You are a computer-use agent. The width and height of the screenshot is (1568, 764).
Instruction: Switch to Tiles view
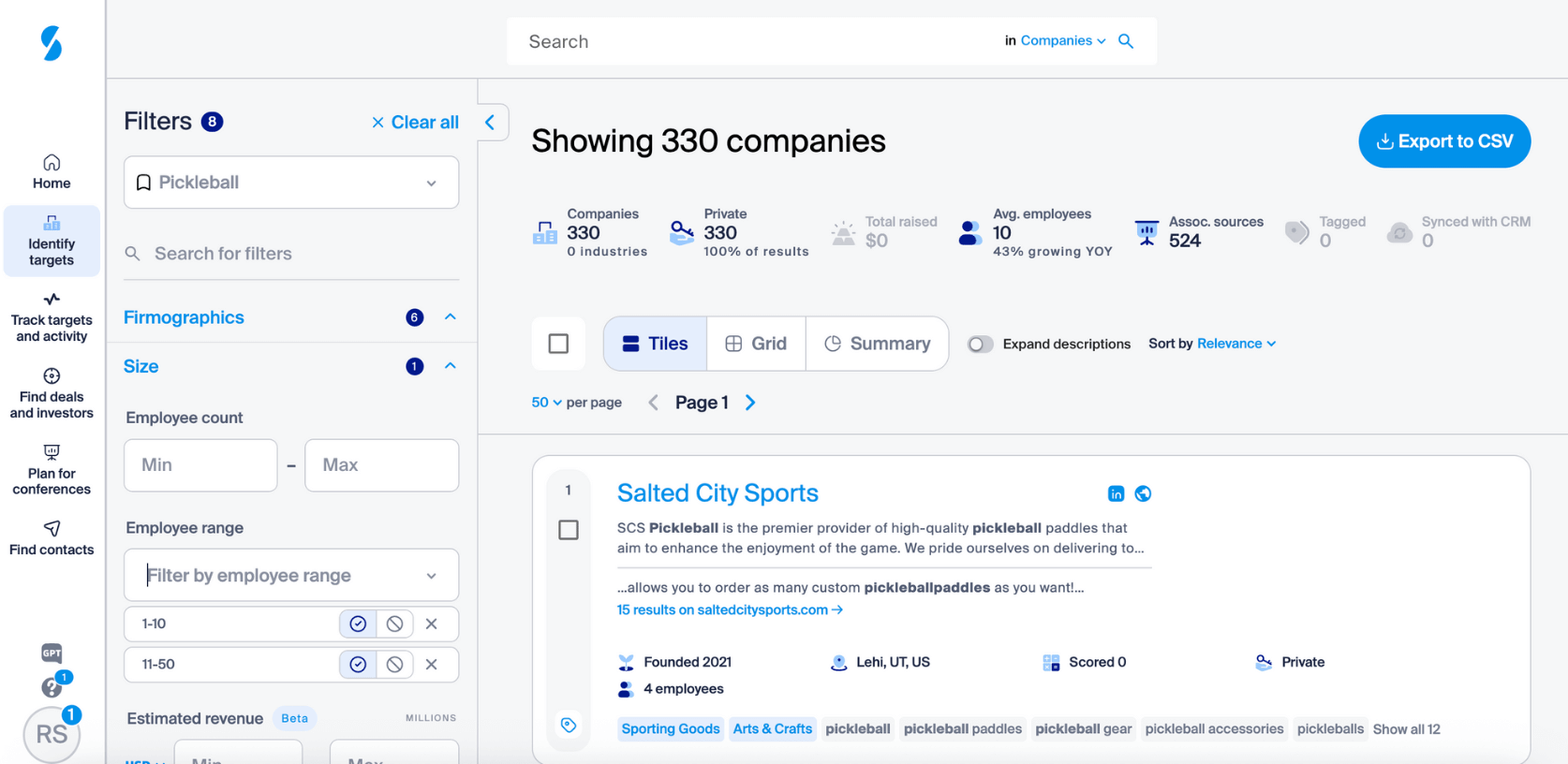coord(656,344)
